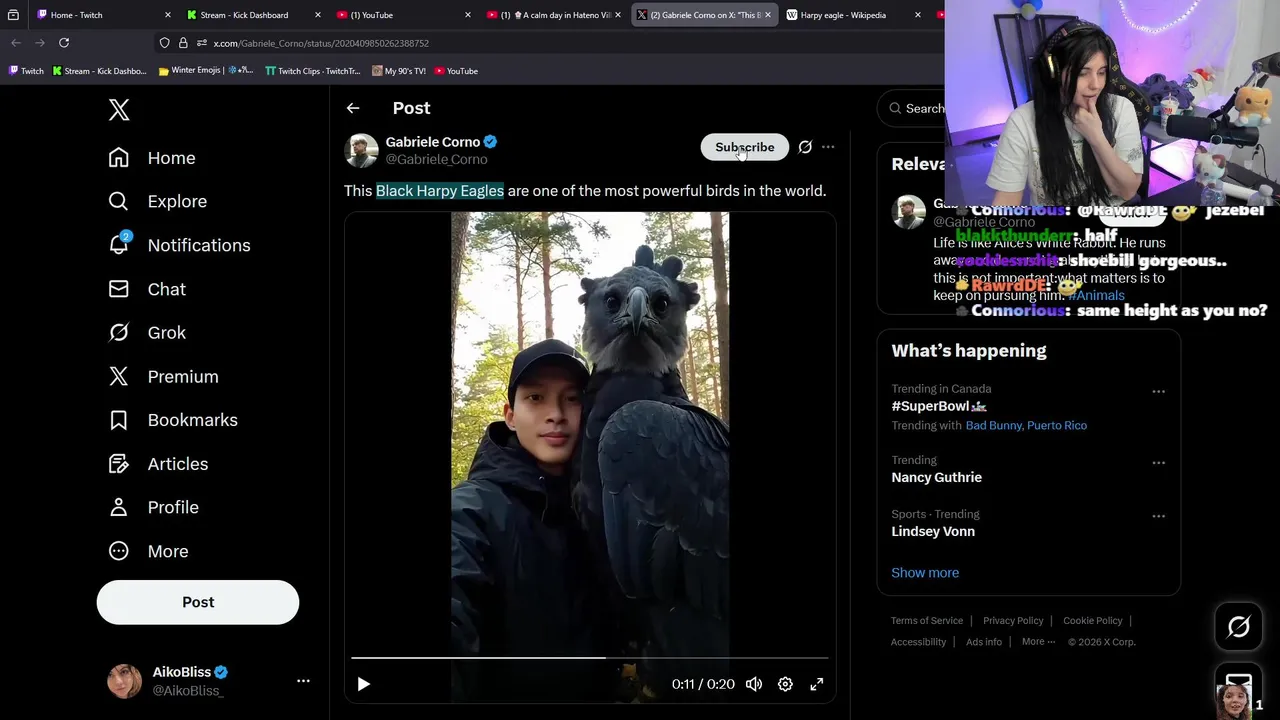
Task: Open options for the Nancy Guthrie trend
Action: (x=1158, y=462)
